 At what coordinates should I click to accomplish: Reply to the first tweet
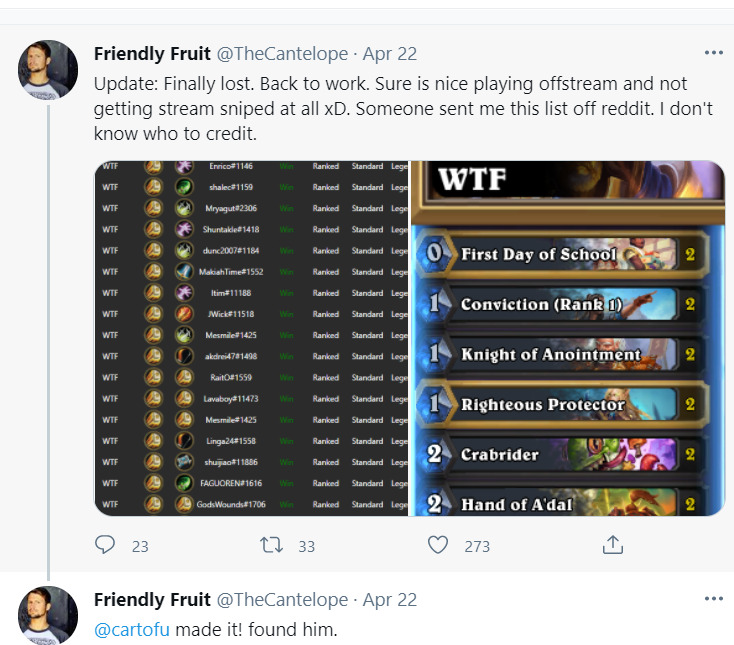point(106,545)
